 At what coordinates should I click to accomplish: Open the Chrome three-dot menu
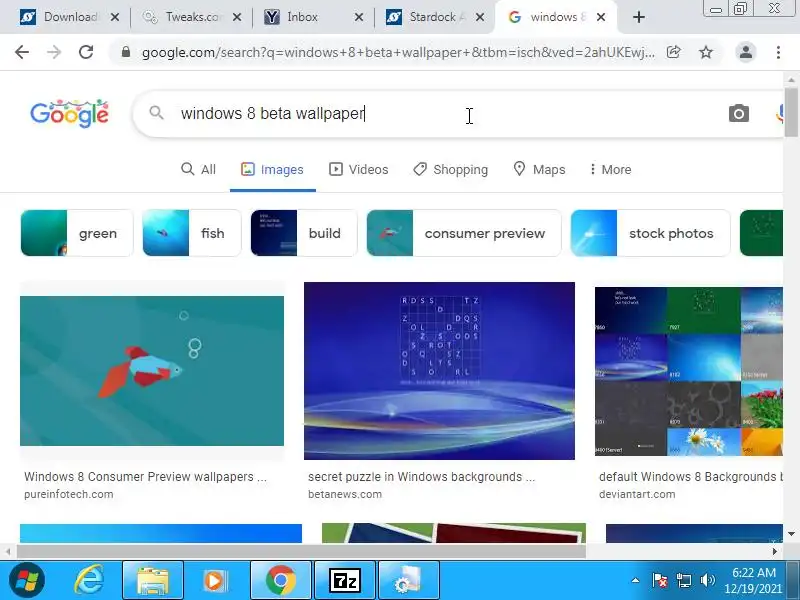[778, 52]
